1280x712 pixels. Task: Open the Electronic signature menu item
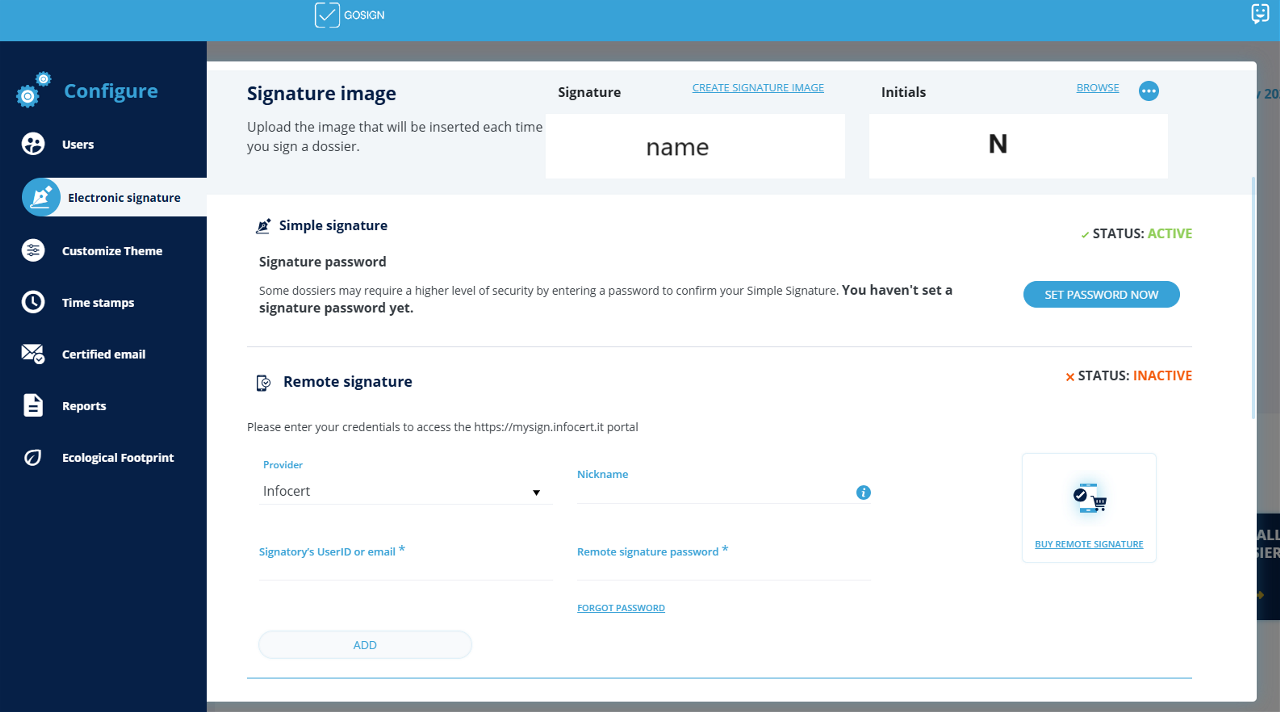coord(124,198)
